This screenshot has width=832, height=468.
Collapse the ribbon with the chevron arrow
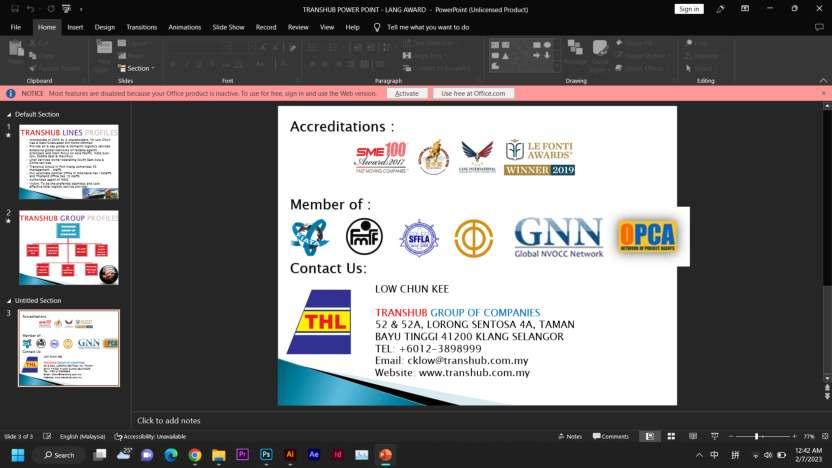pos(823,81)
